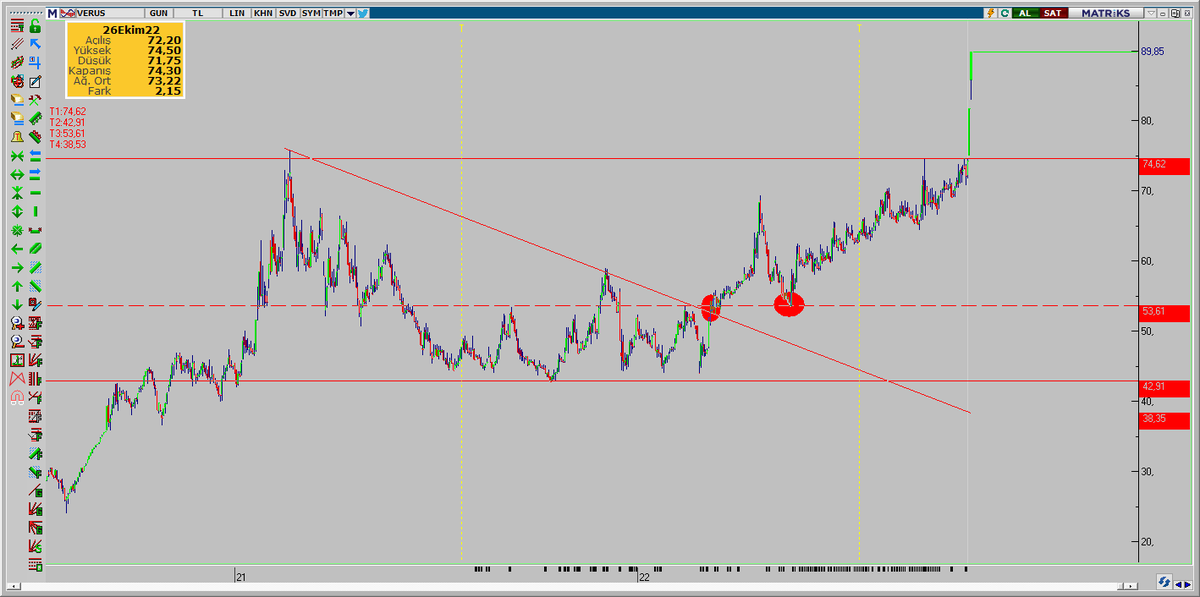Click the green asterisk tool icon
This screenshot has height=597, width=1200.
[x=17, y=230]
